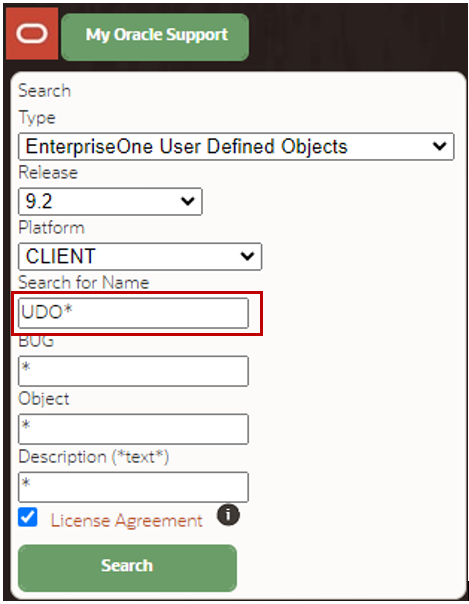Select the Description (*text*) input field
The image size is (469, 604).
(x=133, y=487)
